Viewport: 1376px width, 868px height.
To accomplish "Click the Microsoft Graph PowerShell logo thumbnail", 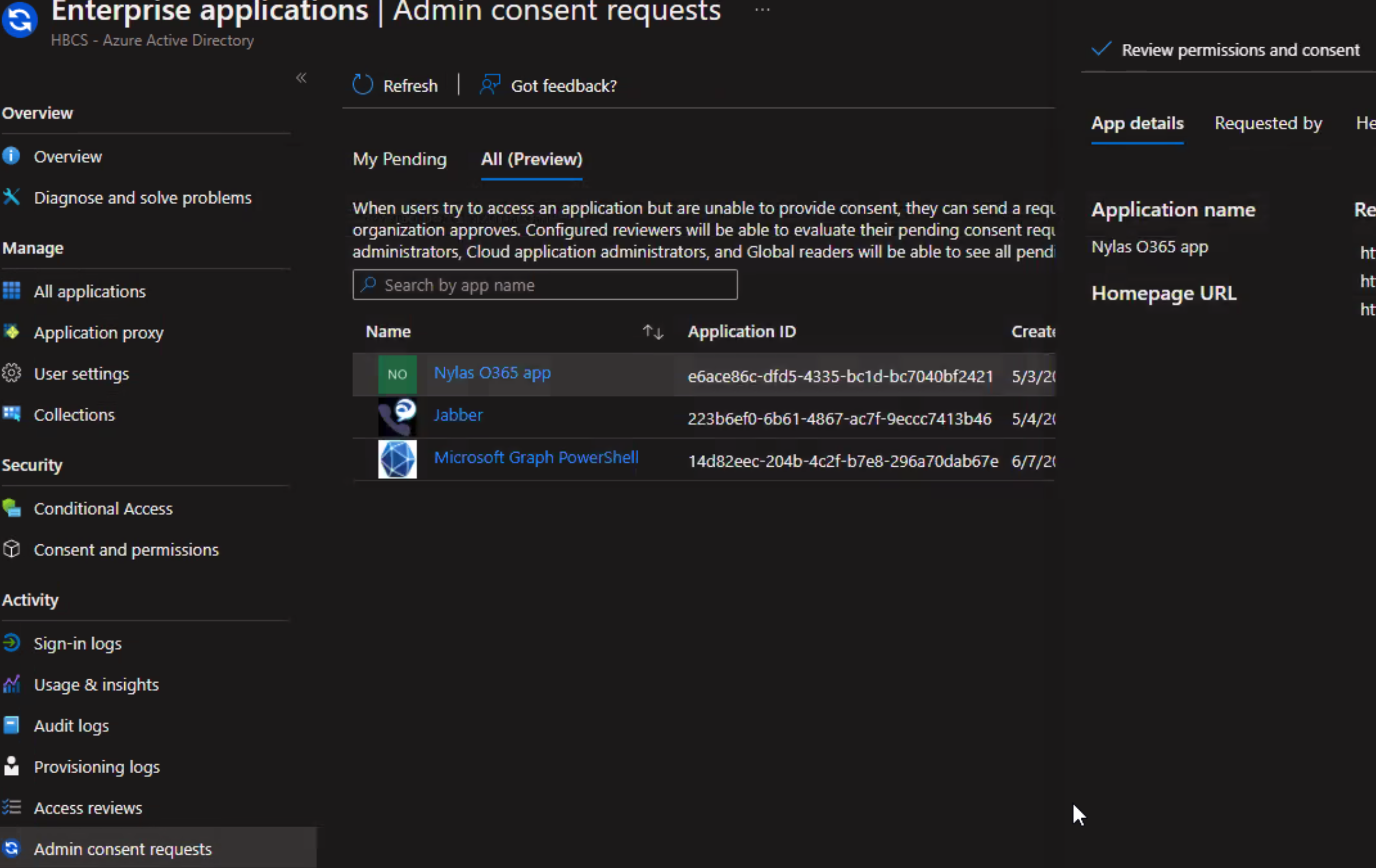I will point(397,459).
